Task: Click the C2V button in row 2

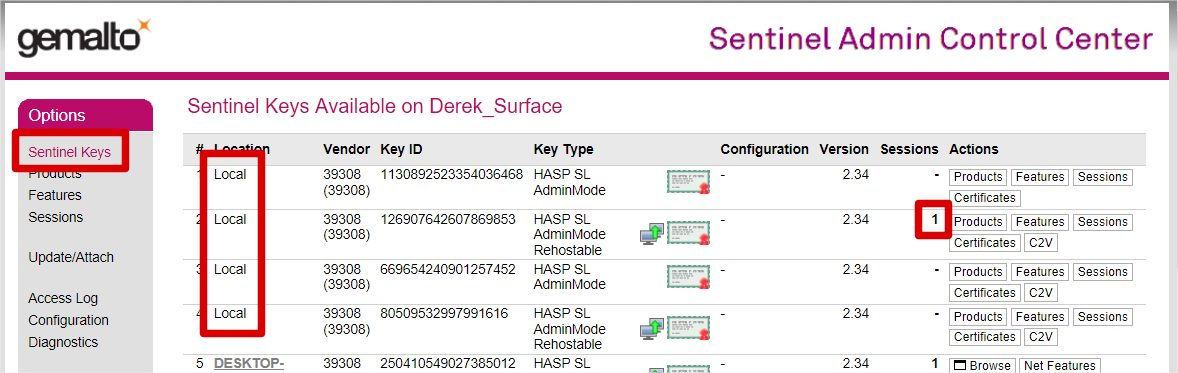Action: (1041, 243)
